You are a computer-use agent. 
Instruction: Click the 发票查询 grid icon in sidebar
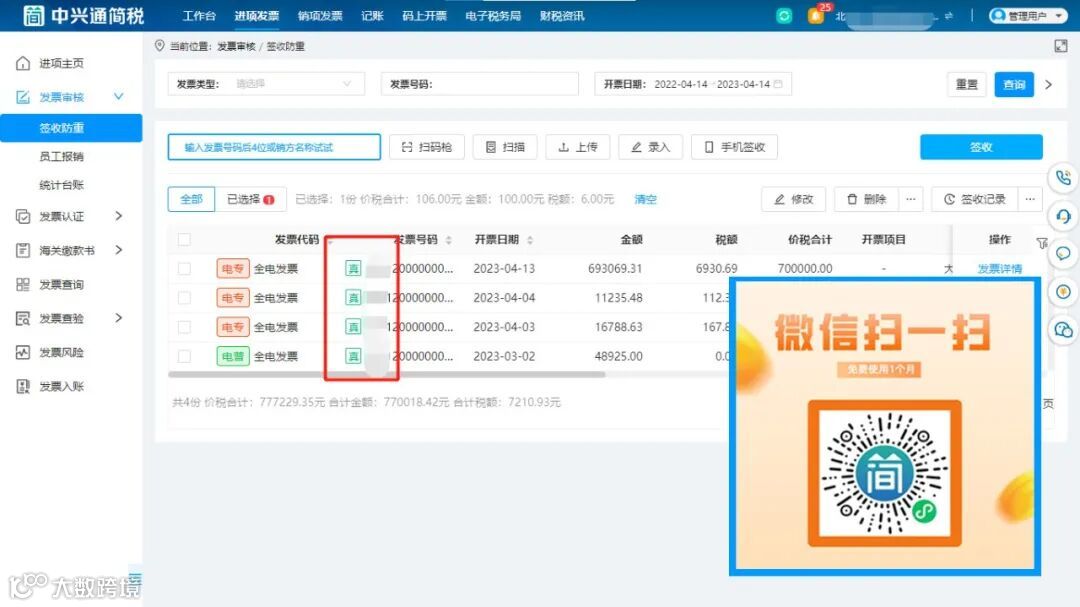23,285
